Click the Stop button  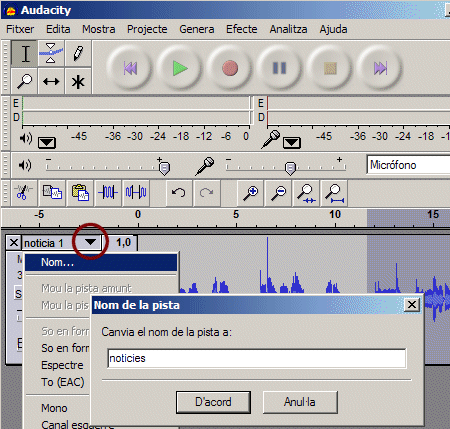(x=330, y=68)
